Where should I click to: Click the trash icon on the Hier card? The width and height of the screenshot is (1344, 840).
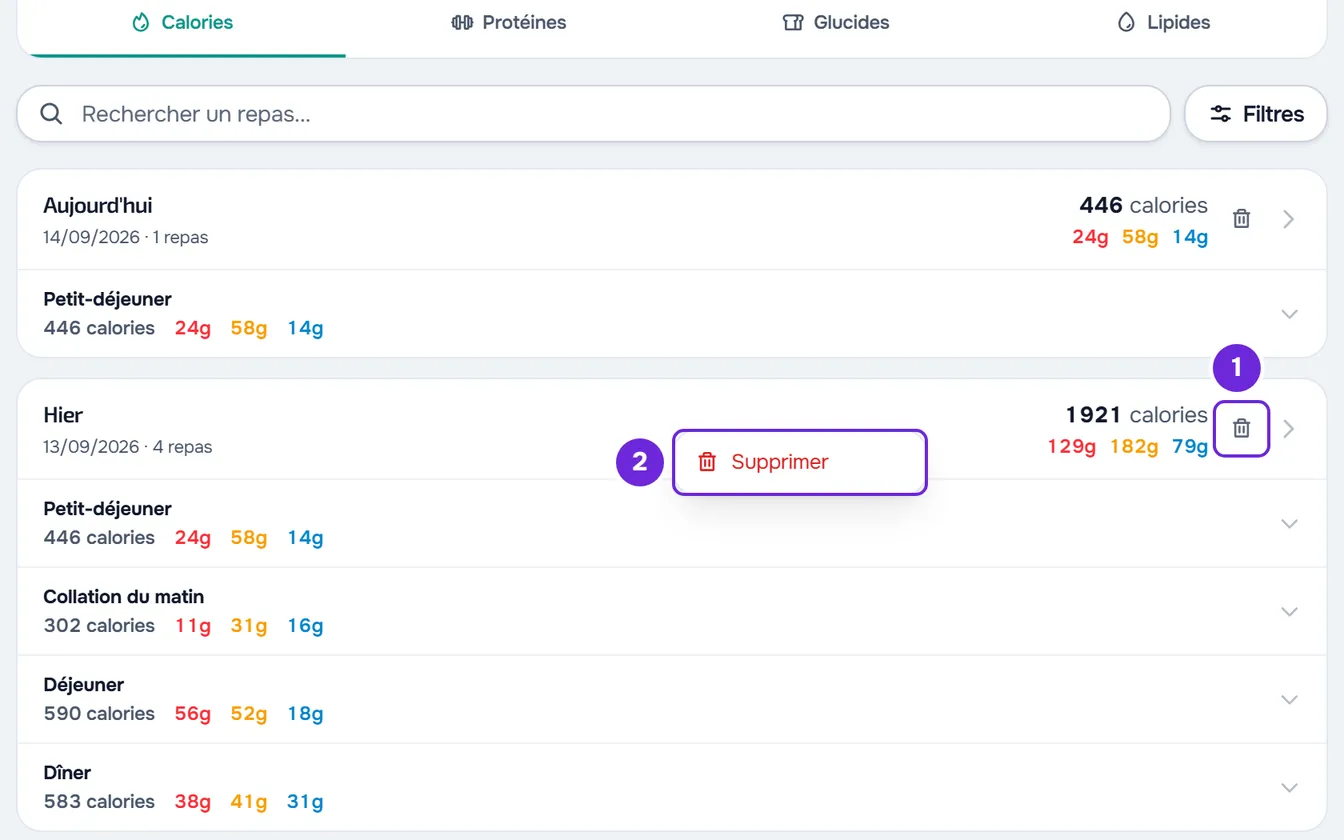pyautogui.click(x=1241, y=428)
